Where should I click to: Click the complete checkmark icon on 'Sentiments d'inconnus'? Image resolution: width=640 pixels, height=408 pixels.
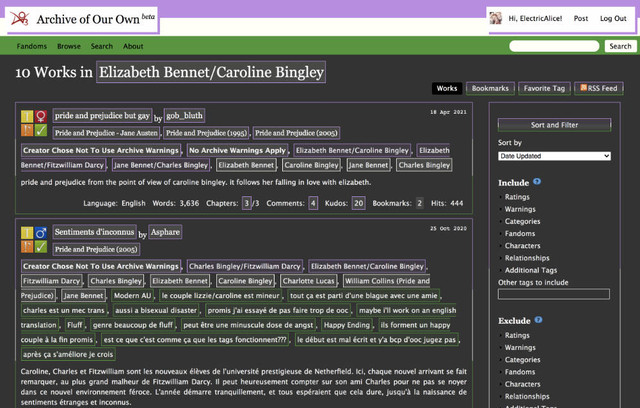click(40, 247)
